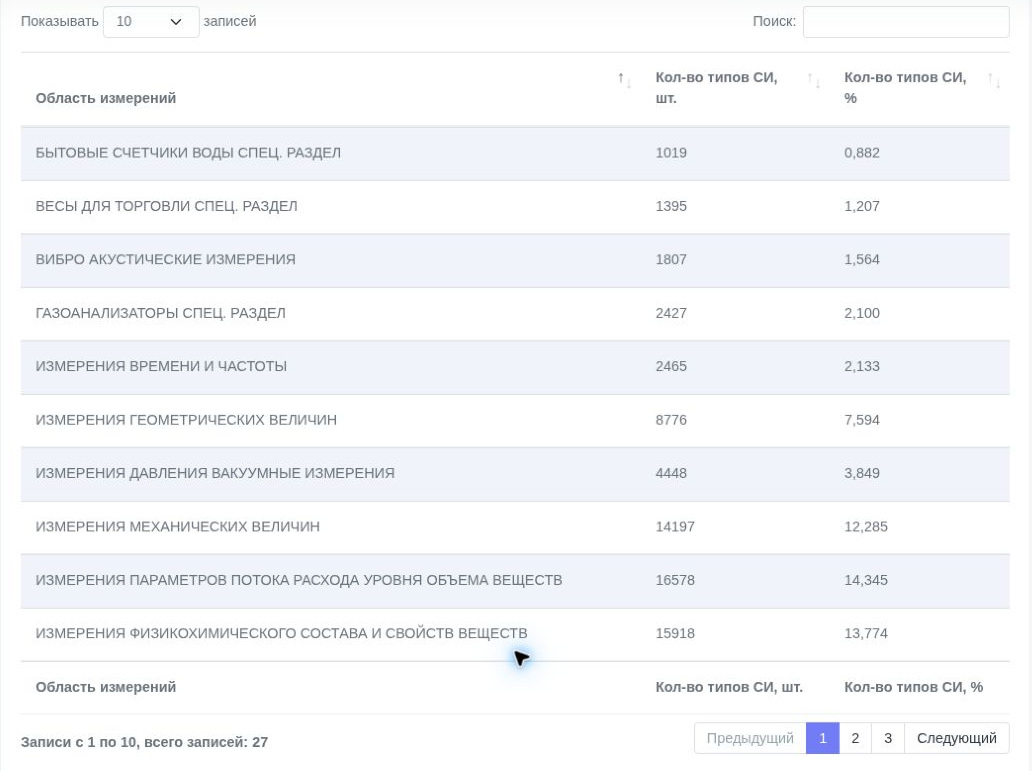Sort by Кол-во типов СИ, % arrows
The width and height of the screenshot is (1032, 771).
point(994,80)
